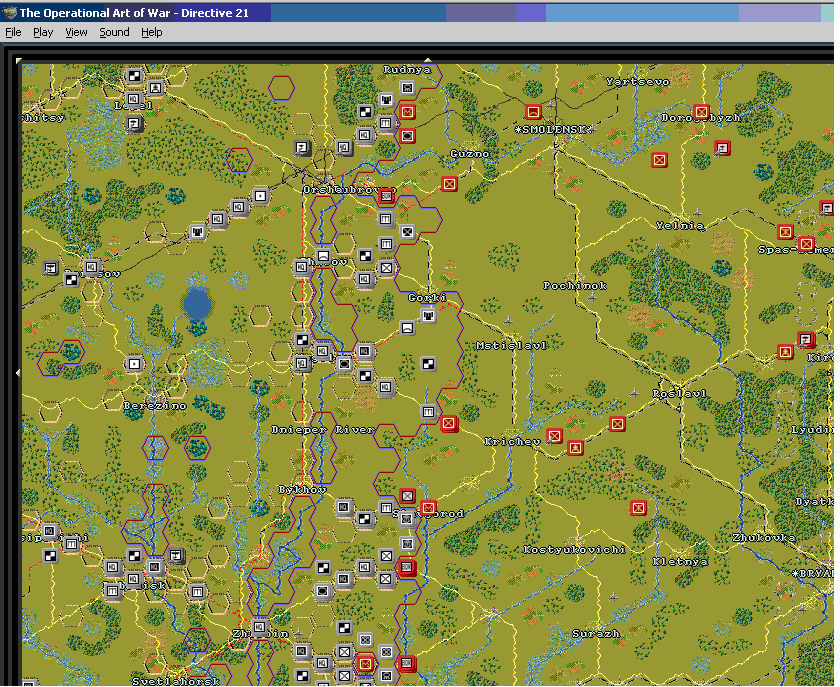Select the gray HQ unit at Zhlobin

[259, 627]
